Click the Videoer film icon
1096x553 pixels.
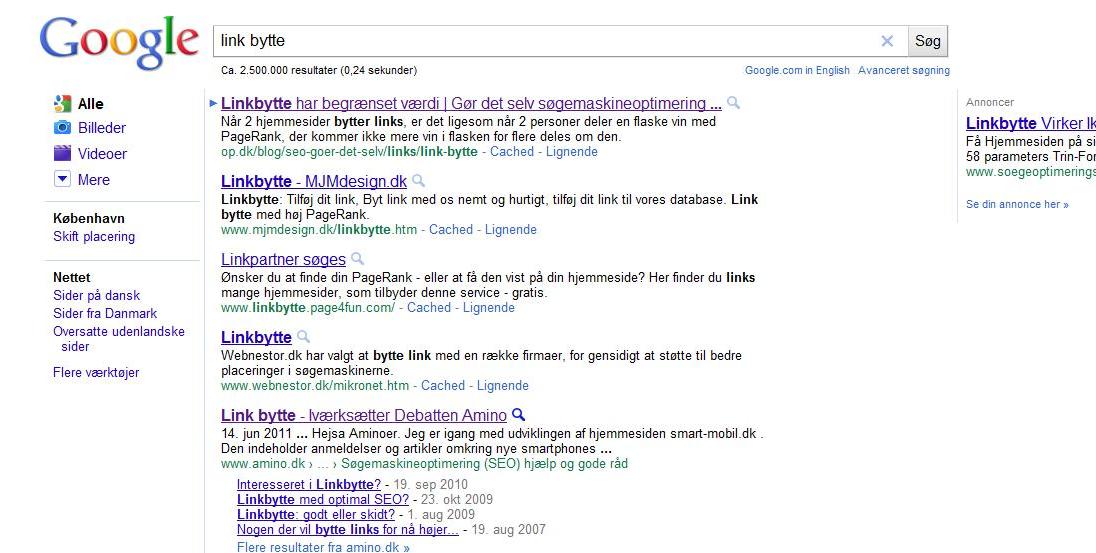pyautogui.click(x=62, y=154)
